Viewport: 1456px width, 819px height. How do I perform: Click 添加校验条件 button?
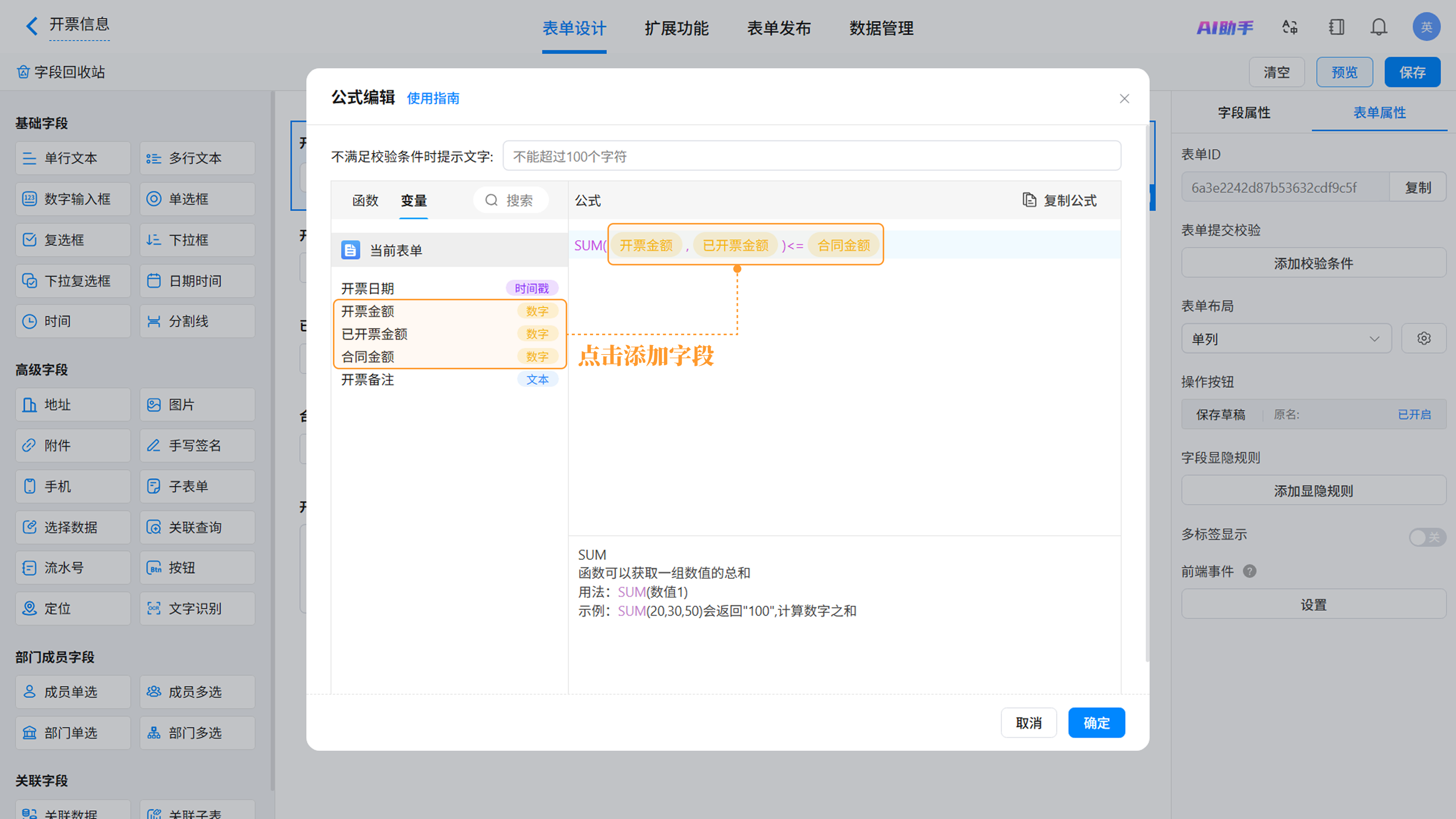coord(1313,263)
